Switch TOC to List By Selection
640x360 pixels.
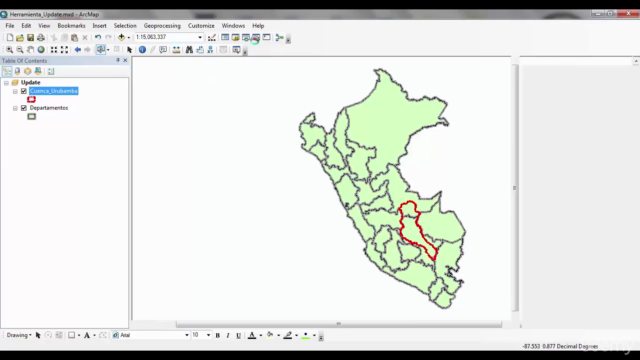[38, 71]
